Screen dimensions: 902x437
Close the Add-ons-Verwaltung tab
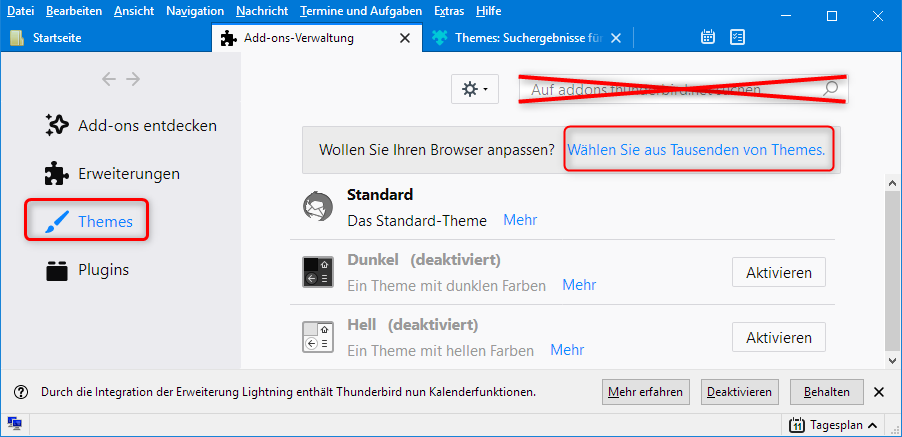point(405,39)
